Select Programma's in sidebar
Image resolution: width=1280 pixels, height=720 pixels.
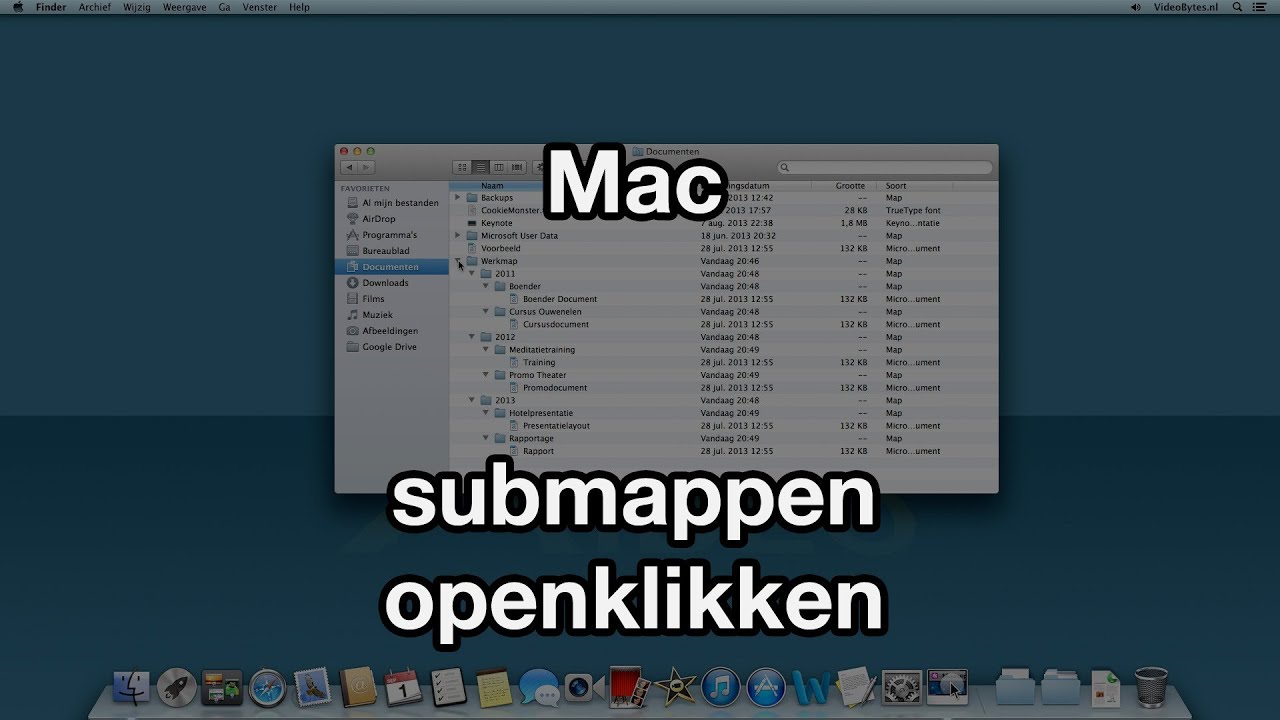pyautogui.click(x=392, y=235)
